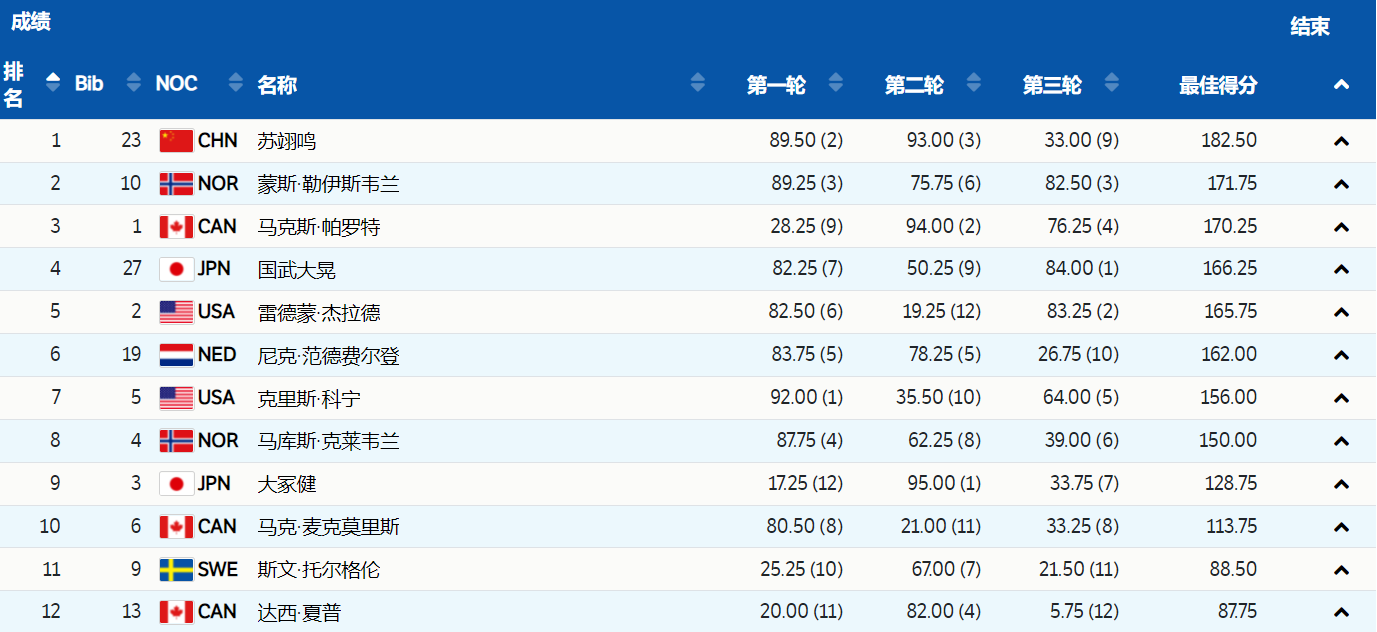
Task: Sort by the Bib number column
Action: pos(134,84)
